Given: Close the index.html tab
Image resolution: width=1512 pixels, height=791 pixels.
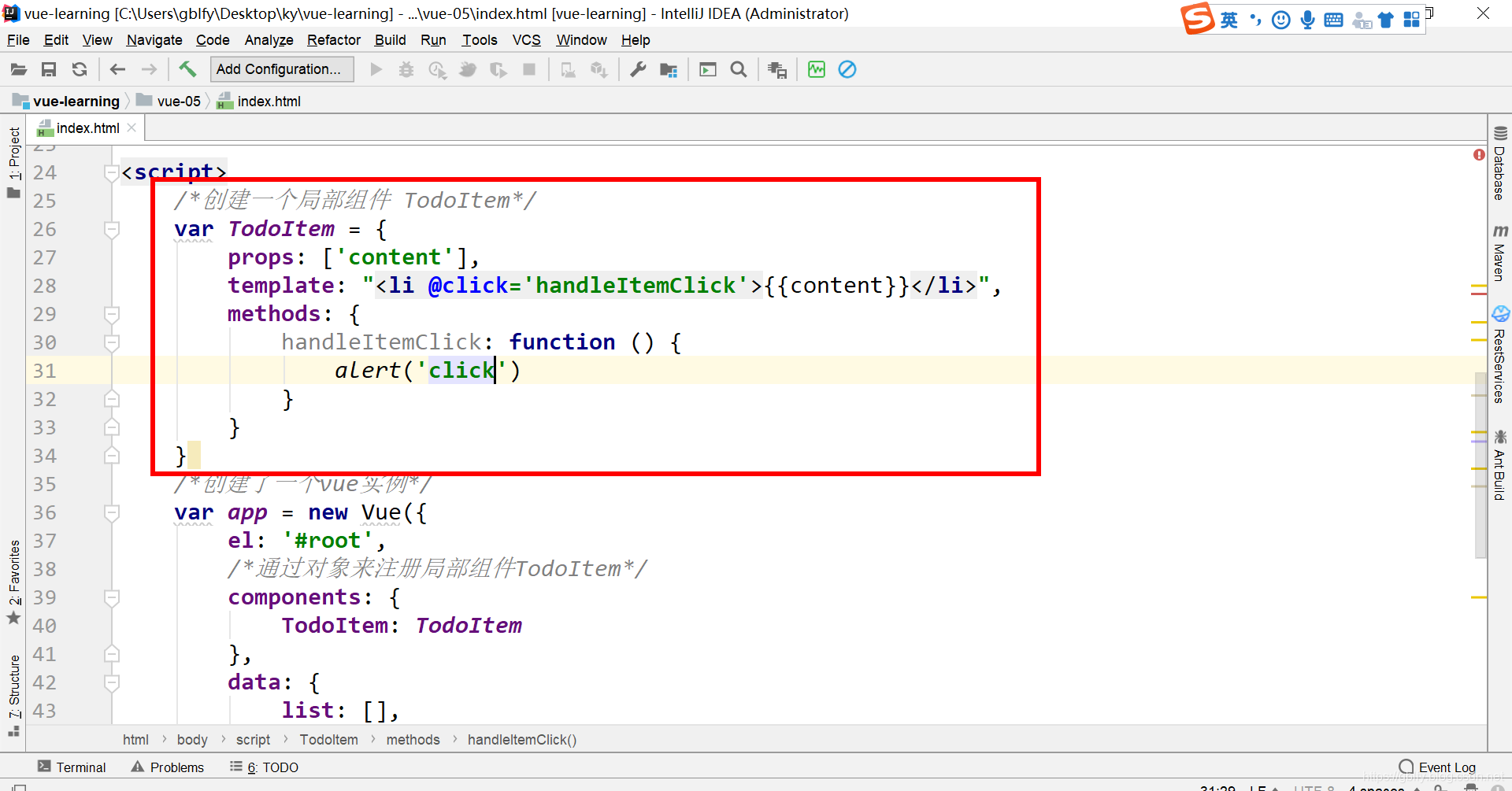Looking at the screenshot, I should coord(132,128).
